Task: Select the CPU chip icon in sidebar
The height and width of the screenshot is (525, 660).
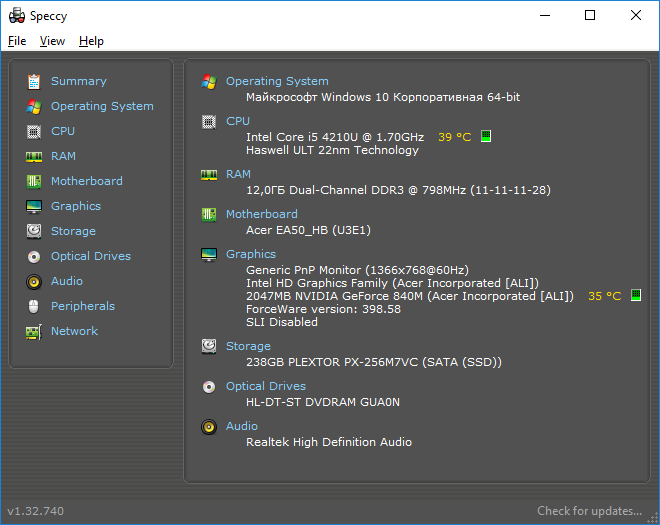Action: (x=34, y=132)
